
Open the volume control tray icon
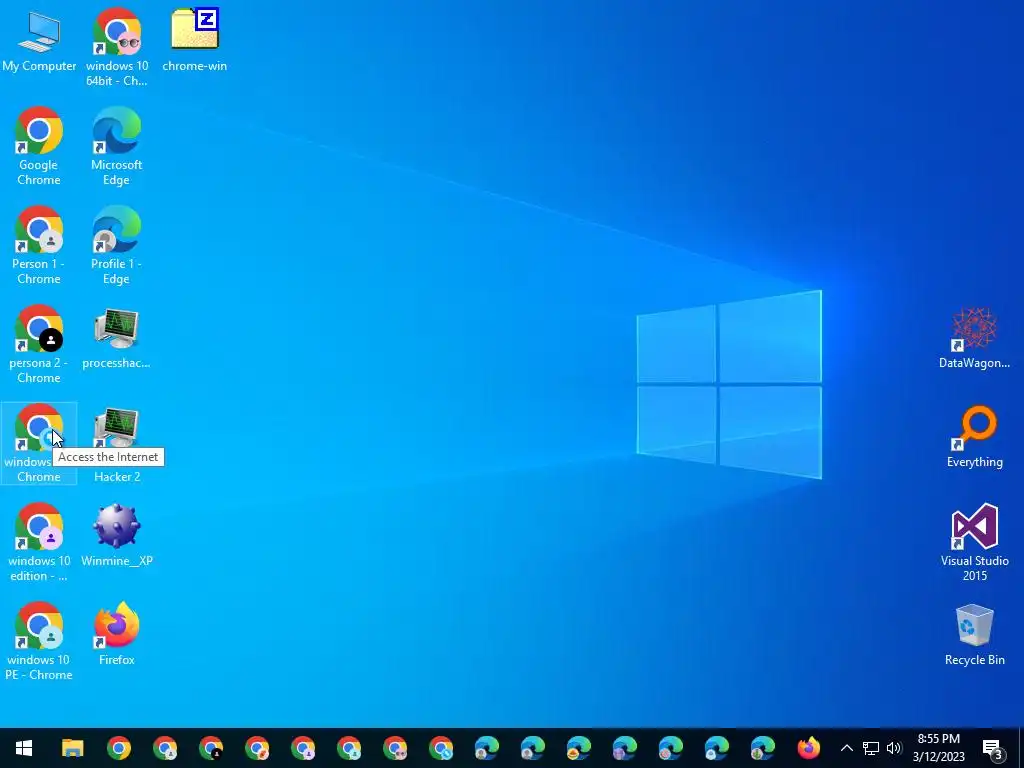pos(893,748)
